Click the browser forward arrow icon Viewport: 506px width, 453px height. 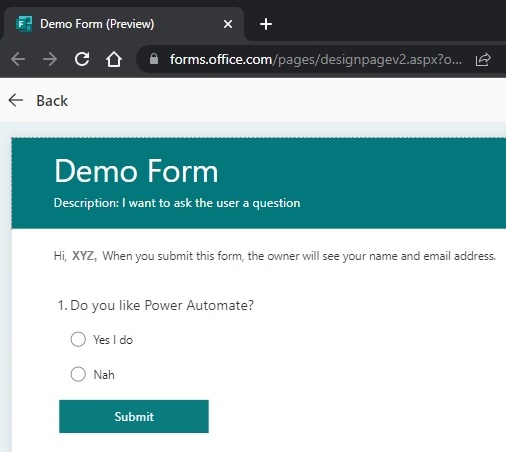click(x=50, y=59)
